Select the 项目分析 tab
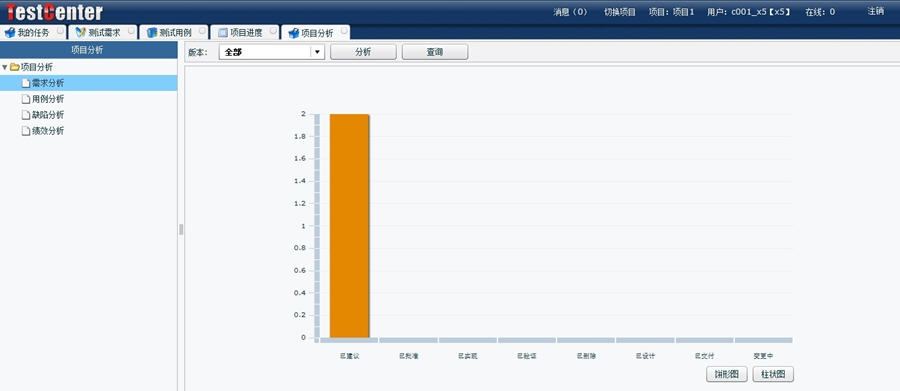Viewport: 900px width, 391px height. click(x=316, y=32)
